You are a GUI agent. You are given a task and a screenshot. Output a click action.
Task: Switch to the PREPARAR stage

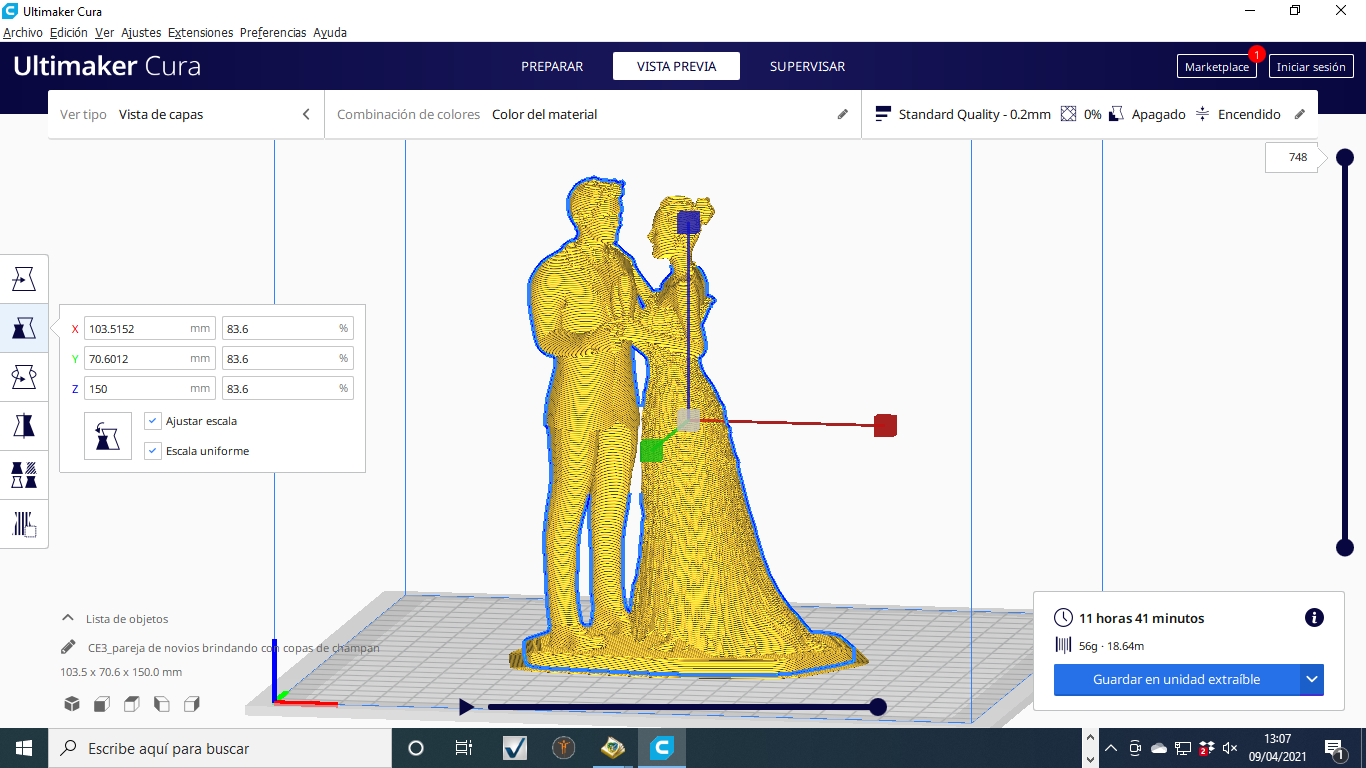552,66
